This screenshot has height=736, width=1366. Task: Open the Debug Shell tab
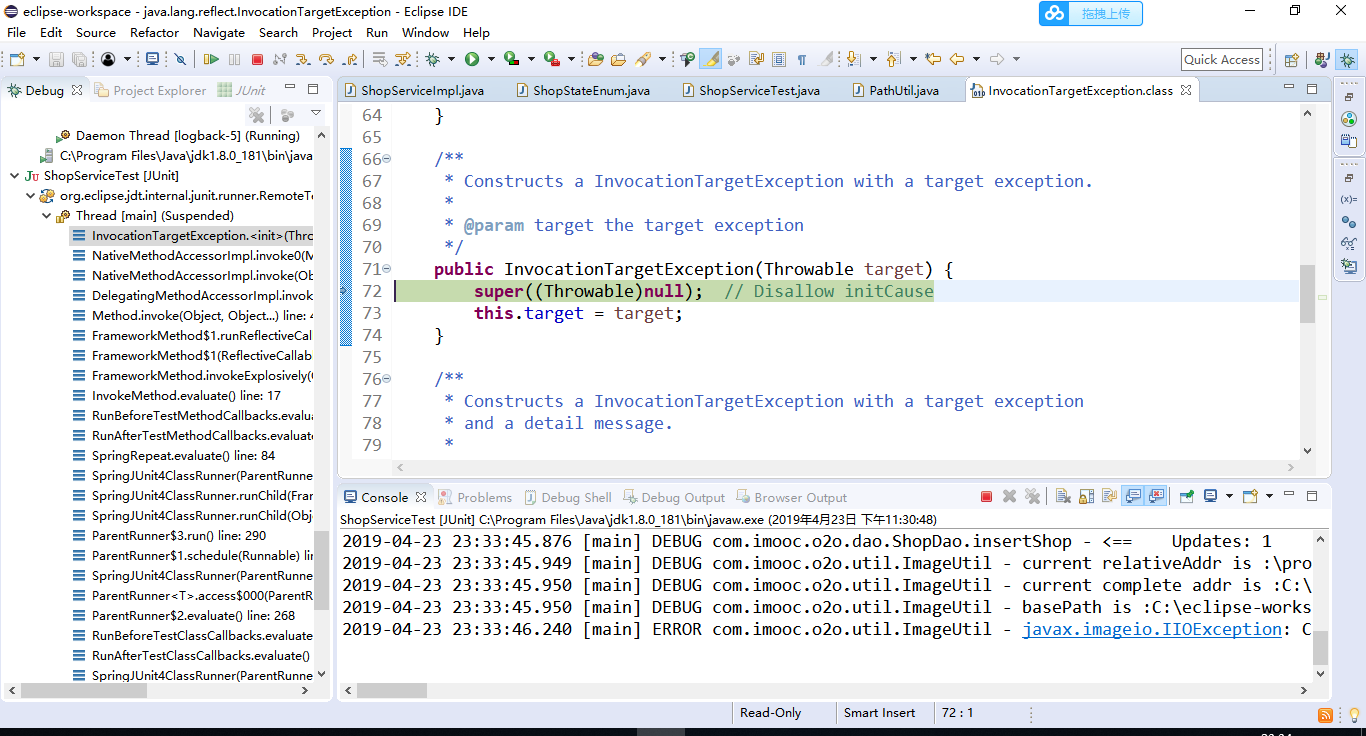(x=567, y=497)
